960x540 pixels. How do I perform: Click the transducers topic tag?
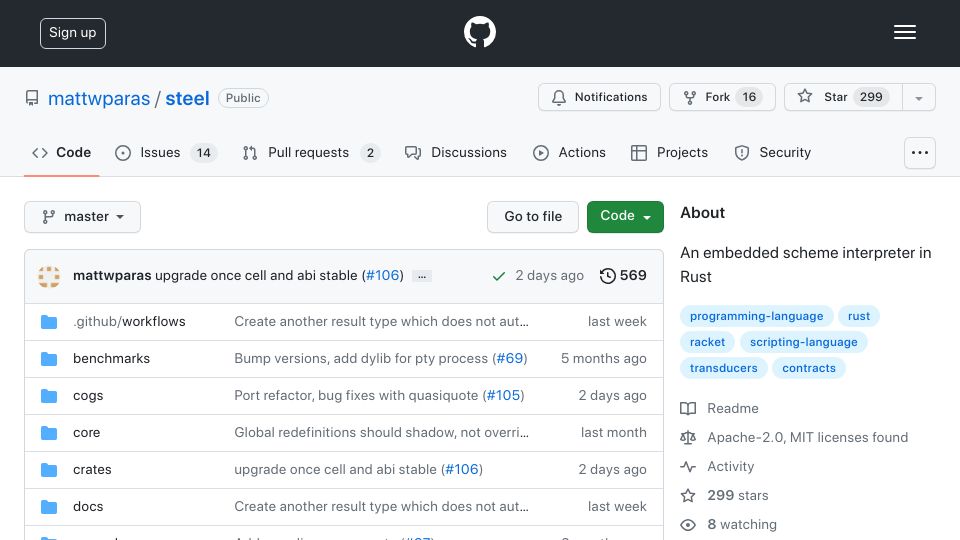[x=724, y=369]
